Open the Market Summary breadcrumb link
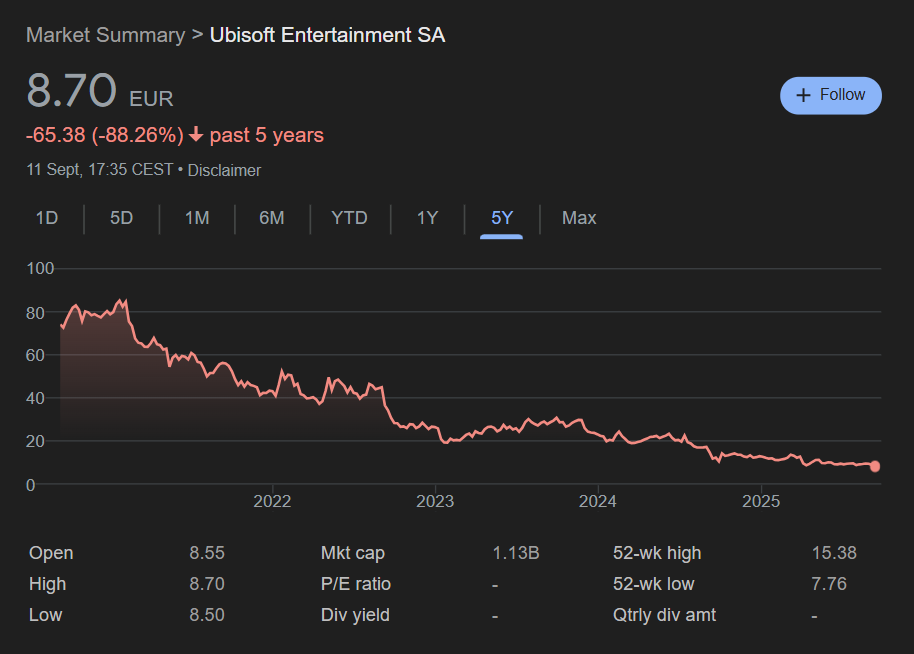The height and width of the screenshot is (654, 914). point(106,35)
